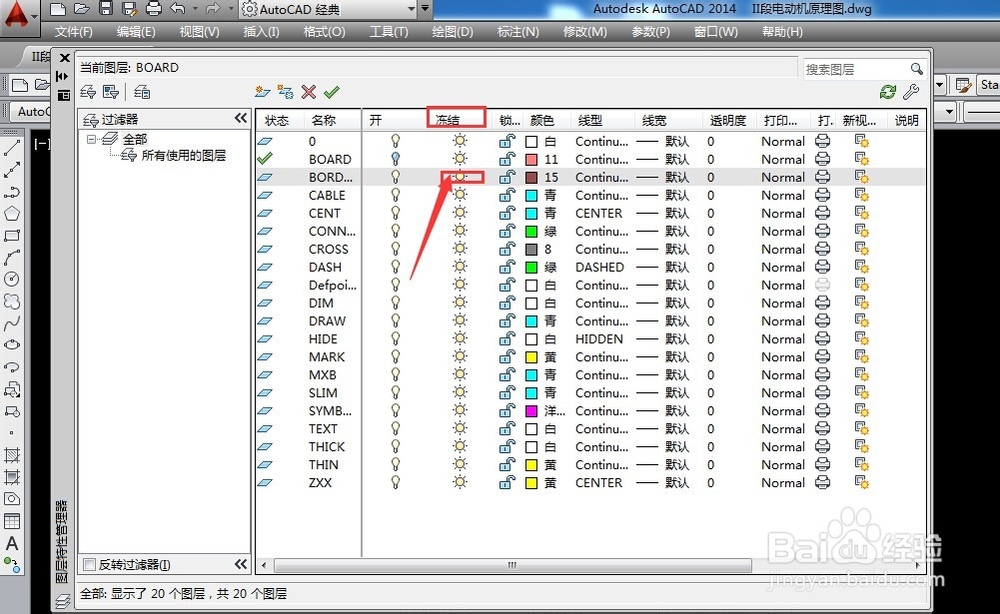Viewport: 1000px width, 614px height.
Task: Collapse the 全部 filter tree node
Action: (x=91, y=139)
